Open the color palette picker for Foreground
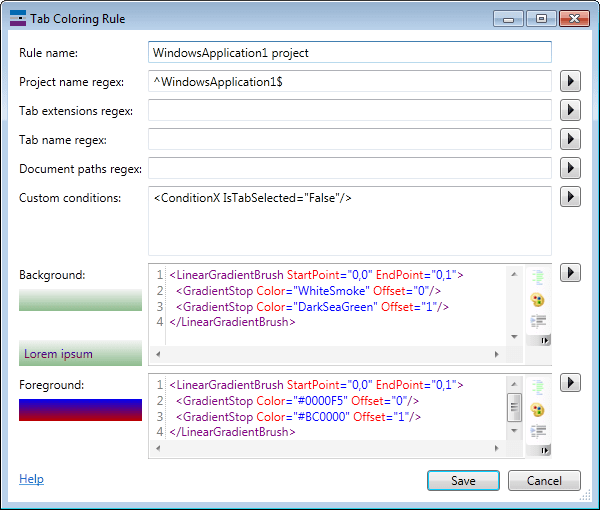Viewport: 600px width, 510px height. pyautogui.click(x=538, y=410)
